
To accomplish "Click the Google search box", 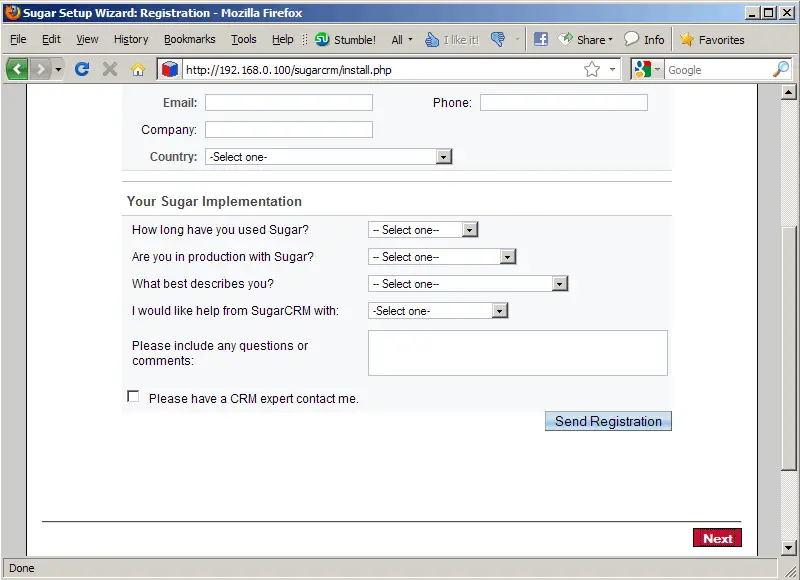I will coord(718,70).
